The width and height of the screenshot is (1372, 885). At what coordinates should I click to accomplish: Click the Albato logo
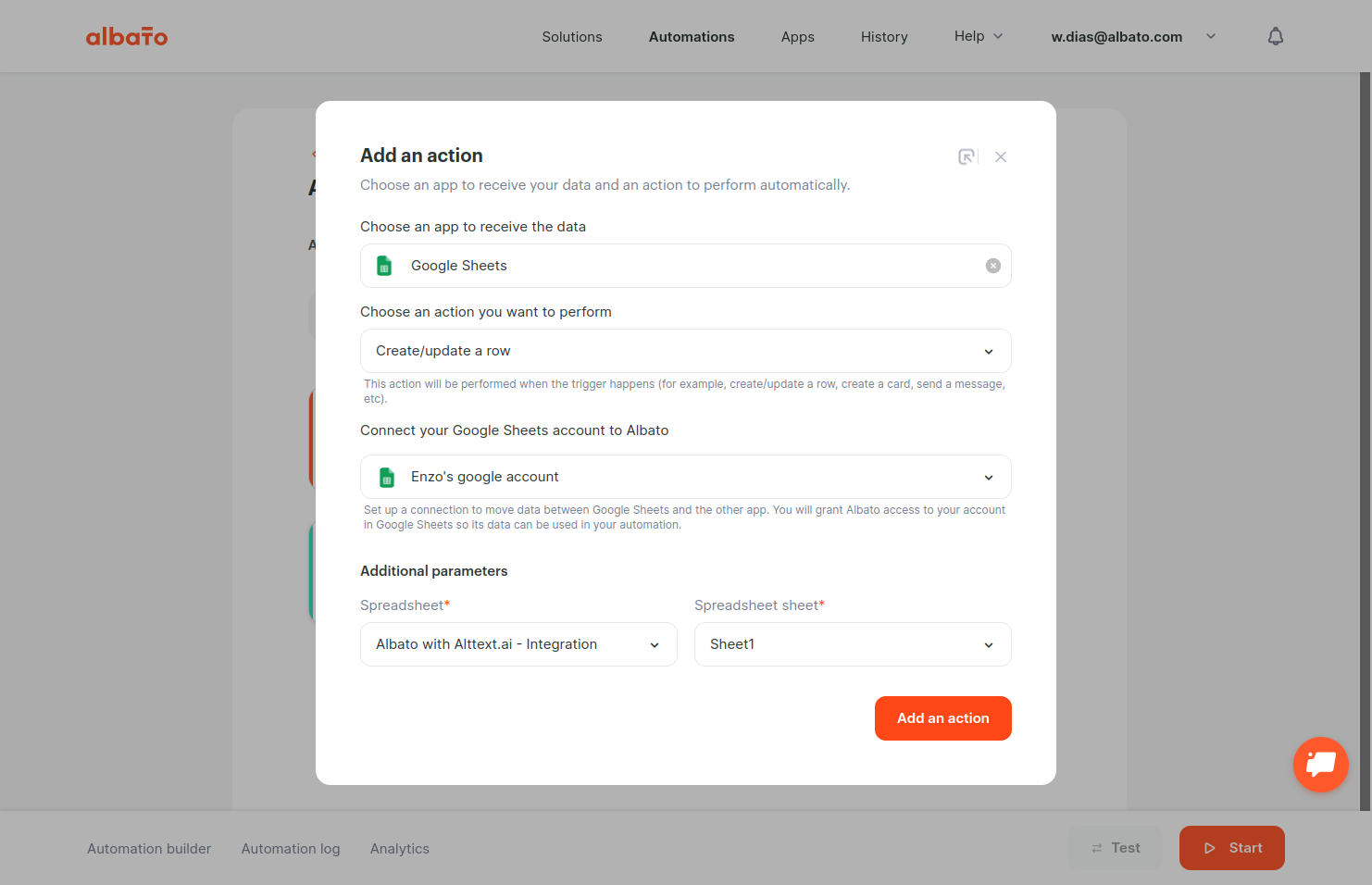click(x=127, y=36)
